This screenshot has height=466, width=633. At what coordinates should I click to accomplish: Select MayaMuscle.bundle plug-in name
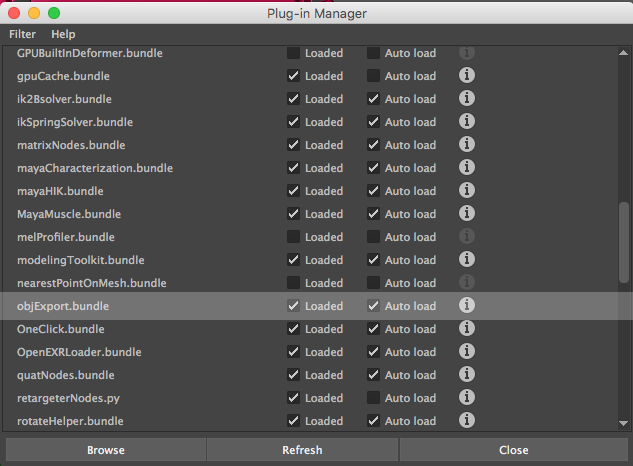tap(69, 214)
